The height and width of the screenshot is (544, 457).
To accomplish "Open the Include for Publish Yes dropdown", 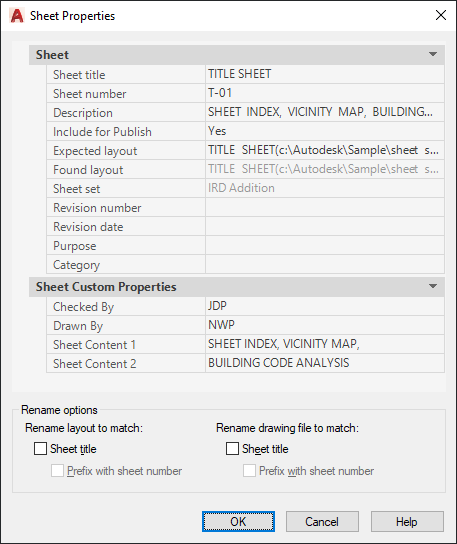I will [325, 131].
